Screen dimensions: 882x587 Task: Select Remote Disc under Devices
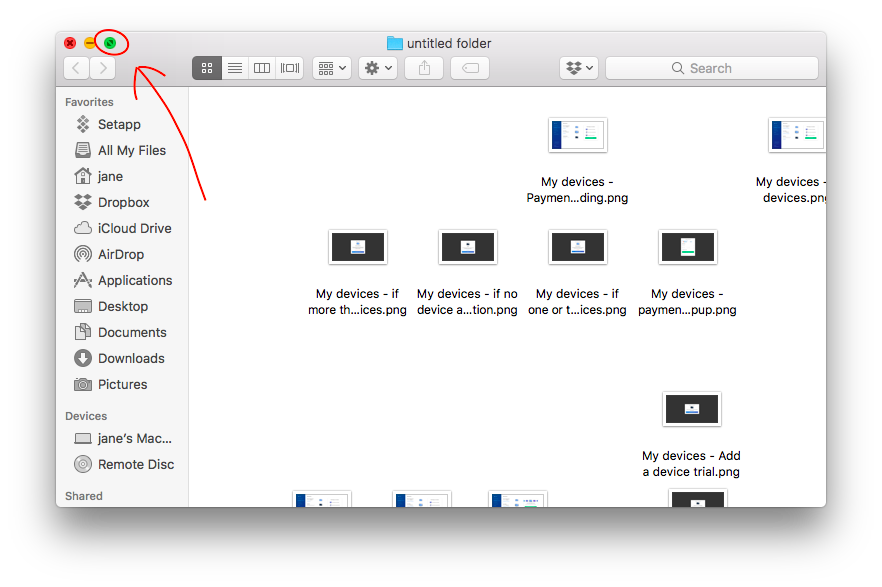point(133,464)
